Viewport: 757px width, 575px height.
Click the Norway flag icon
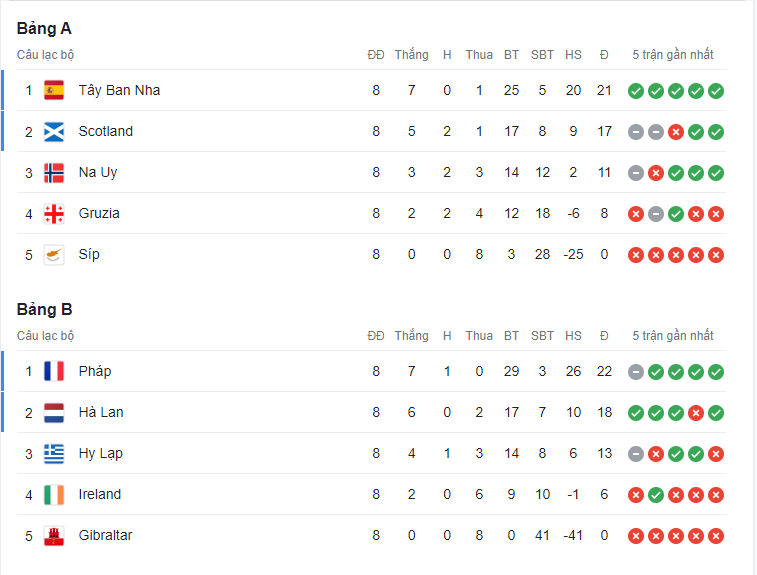pyautogui.click(x=54, y=172)
